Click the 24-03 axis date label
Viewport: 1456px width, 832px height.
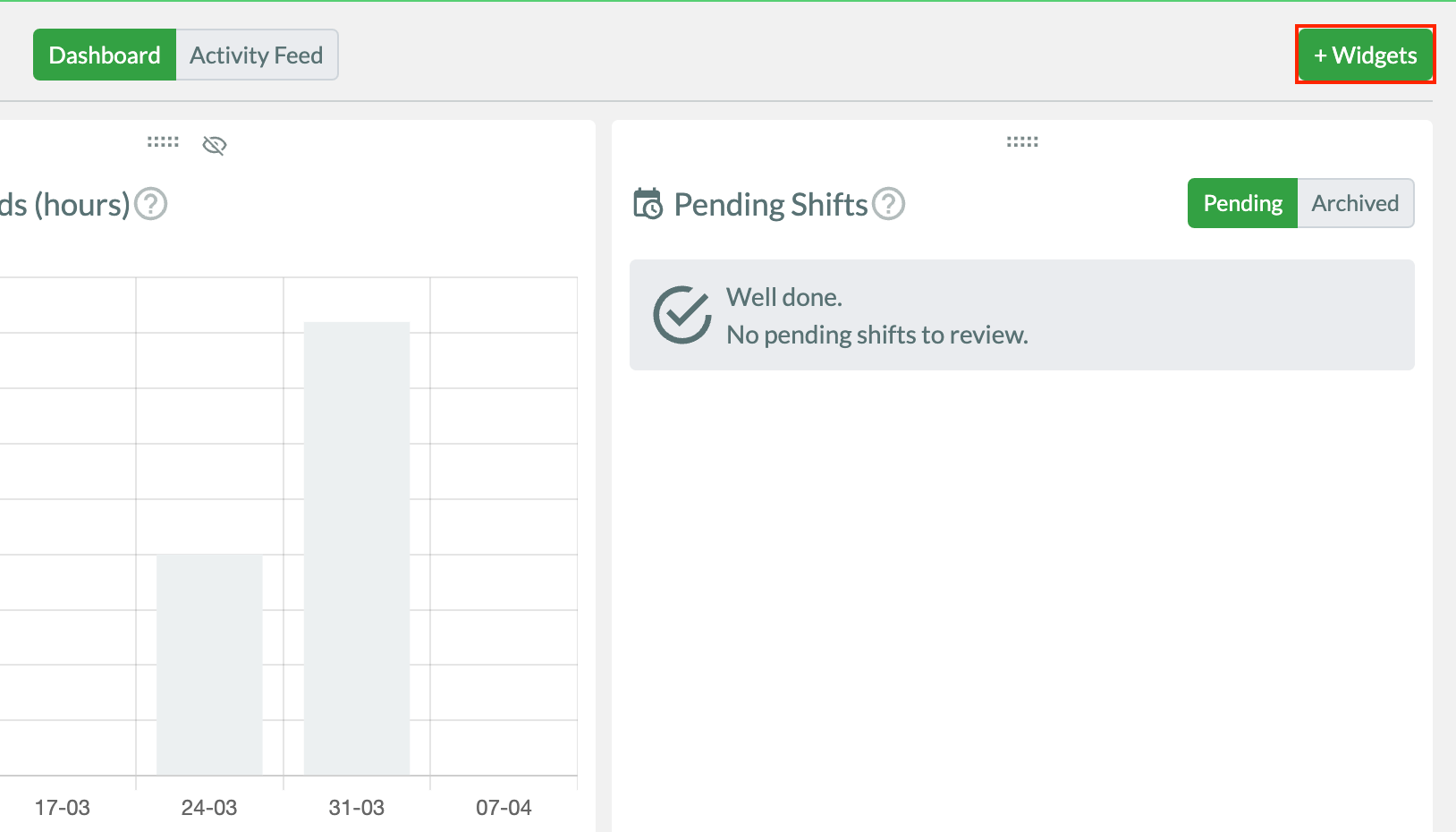click(x=209, y=808)
